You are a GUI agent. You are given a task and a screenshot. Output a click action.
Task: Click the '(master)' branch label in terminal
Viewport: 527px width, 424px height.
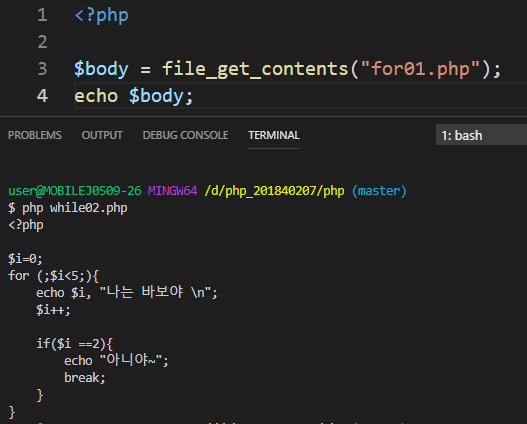click(x=379, y=191)
